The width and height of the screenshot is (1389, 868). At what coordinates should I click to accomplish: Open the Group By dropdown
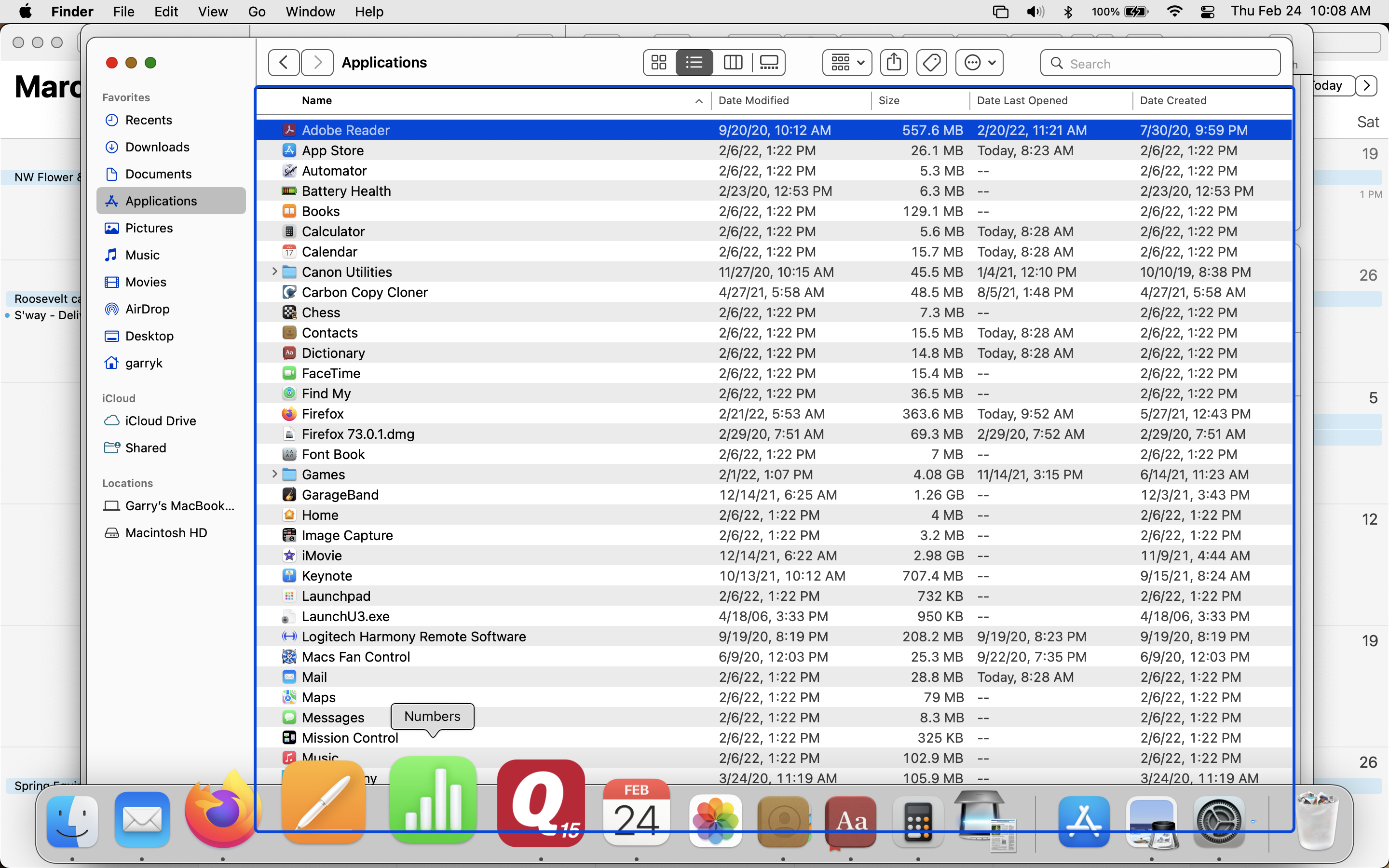pos(847,63)
